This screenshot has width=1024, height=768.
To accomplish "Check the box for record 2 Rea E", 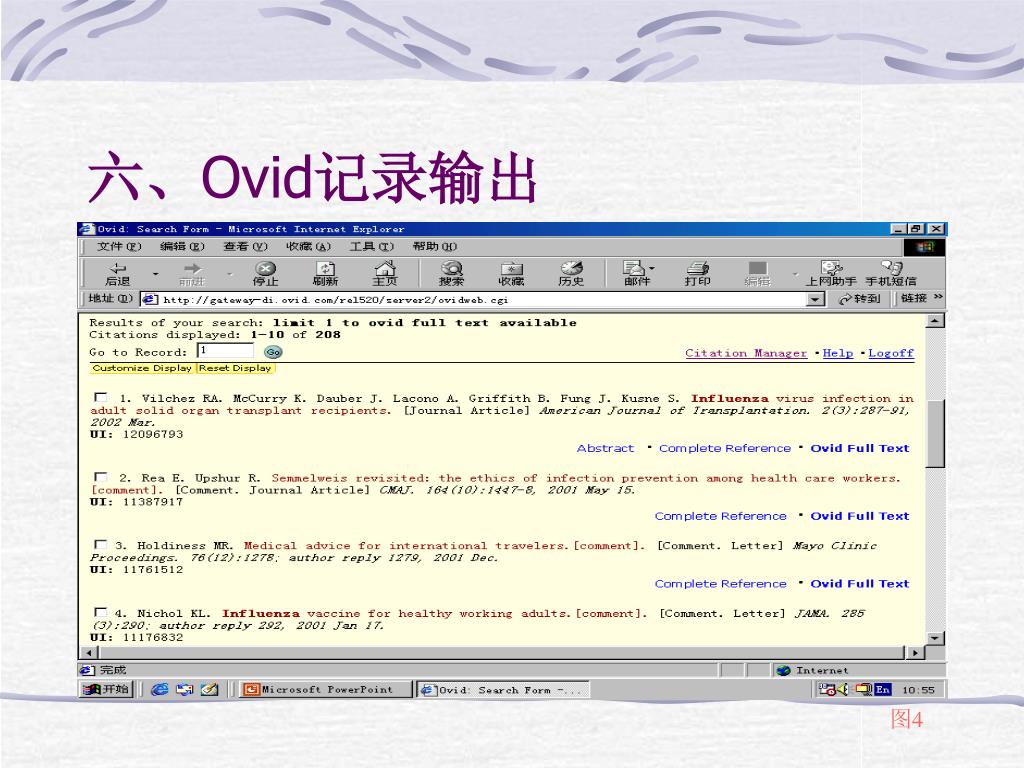I will pos(101,477).
